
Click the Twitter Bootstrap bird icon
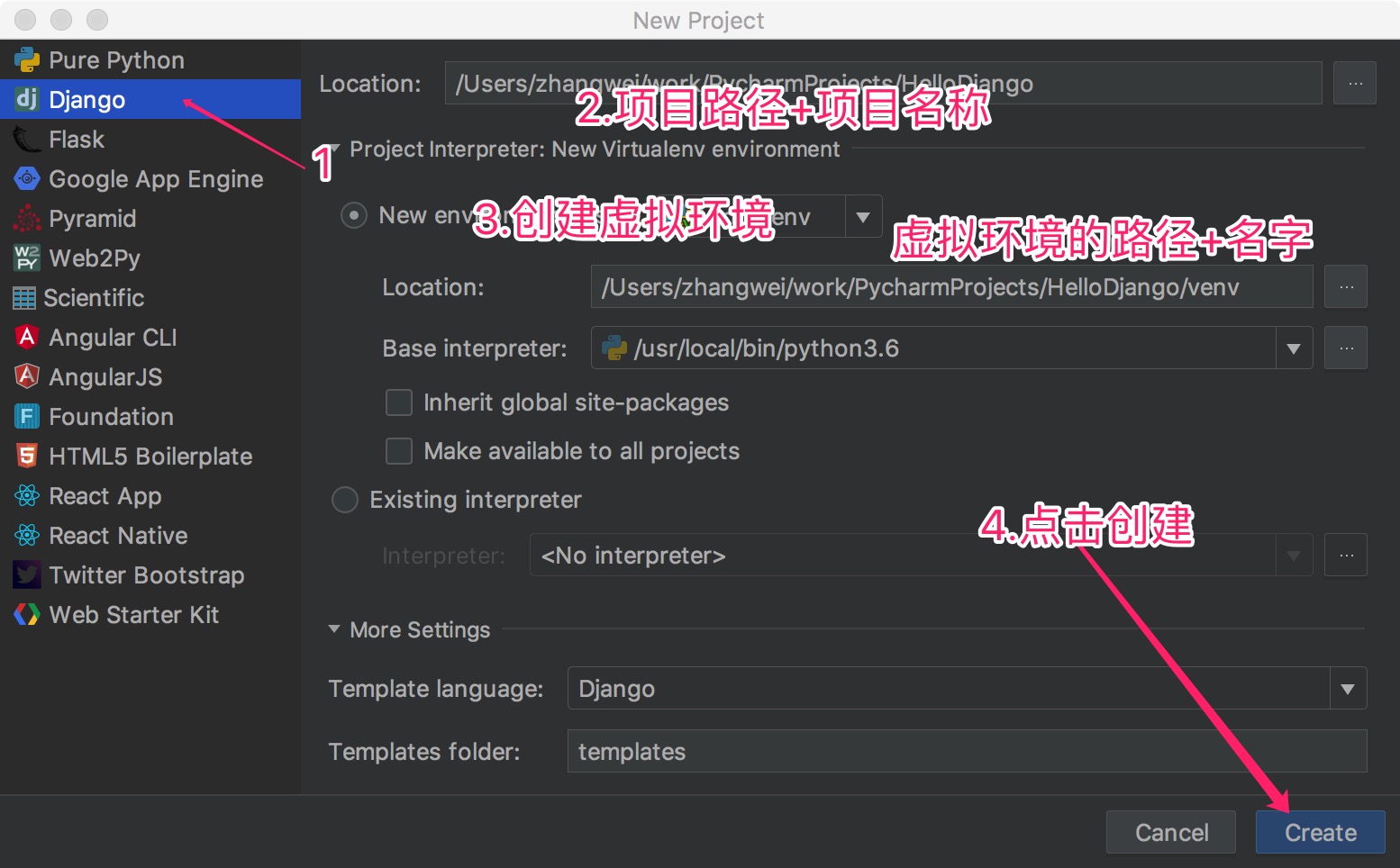pos(27,574)
